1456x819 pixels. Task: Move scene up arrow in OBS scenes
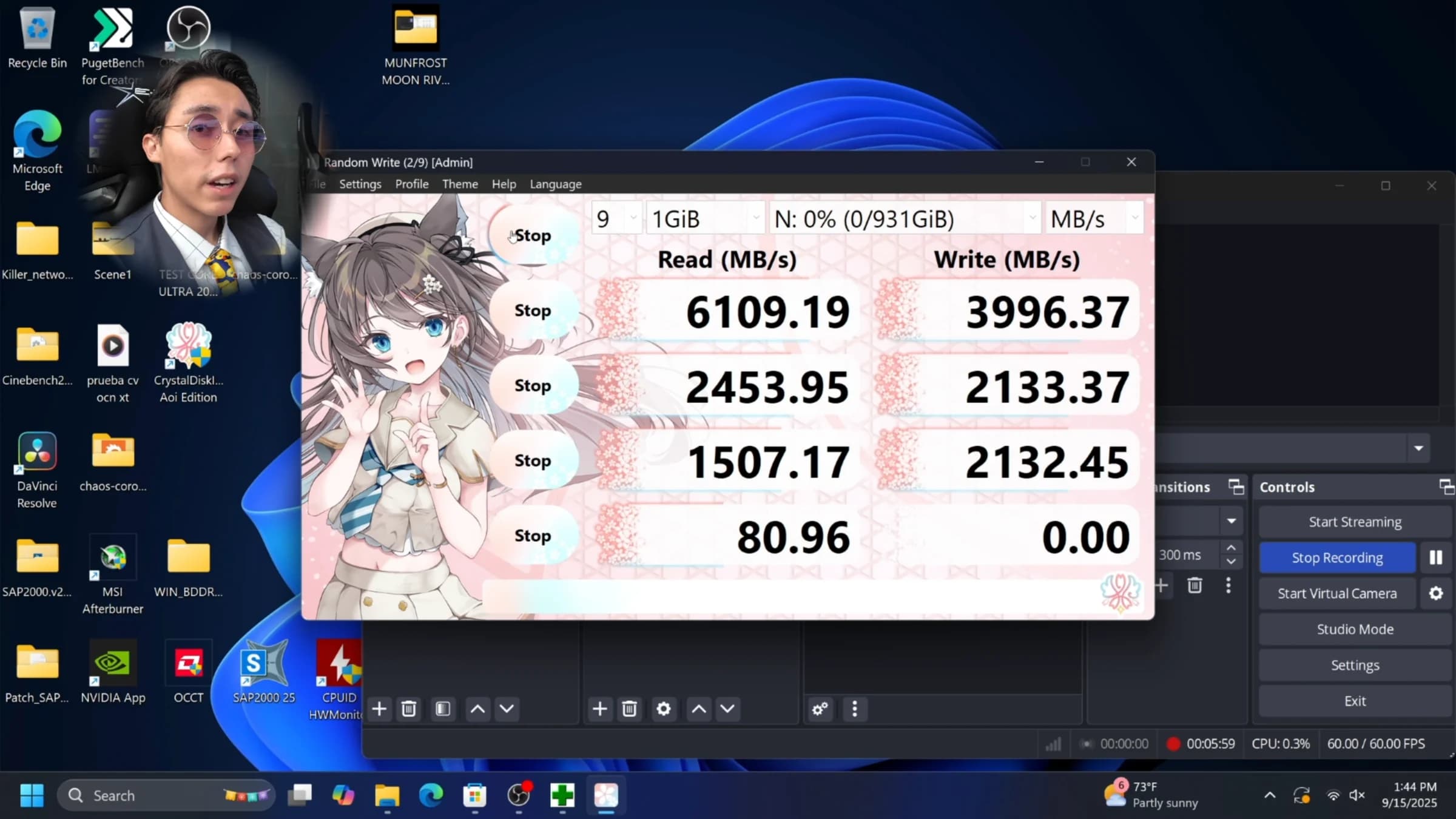coord(477,709)
